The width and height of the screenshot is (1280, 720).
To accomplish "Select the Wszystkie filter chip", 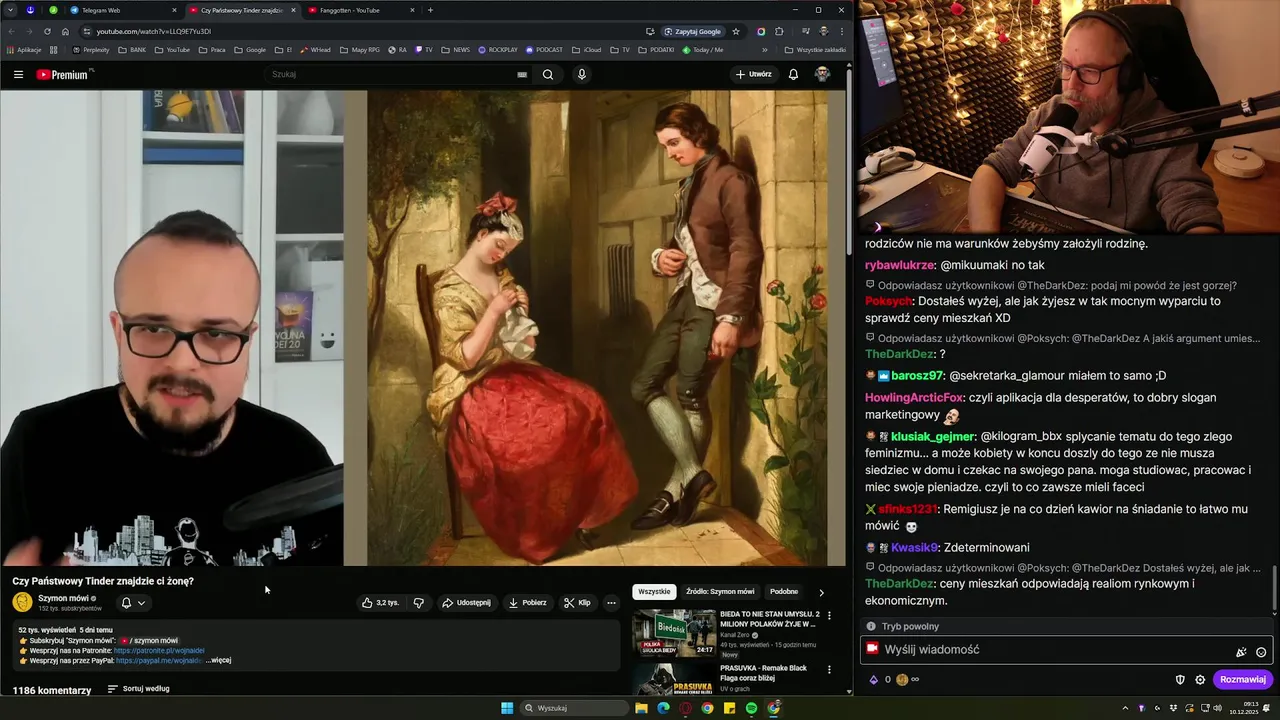I will tap(654, 592).
